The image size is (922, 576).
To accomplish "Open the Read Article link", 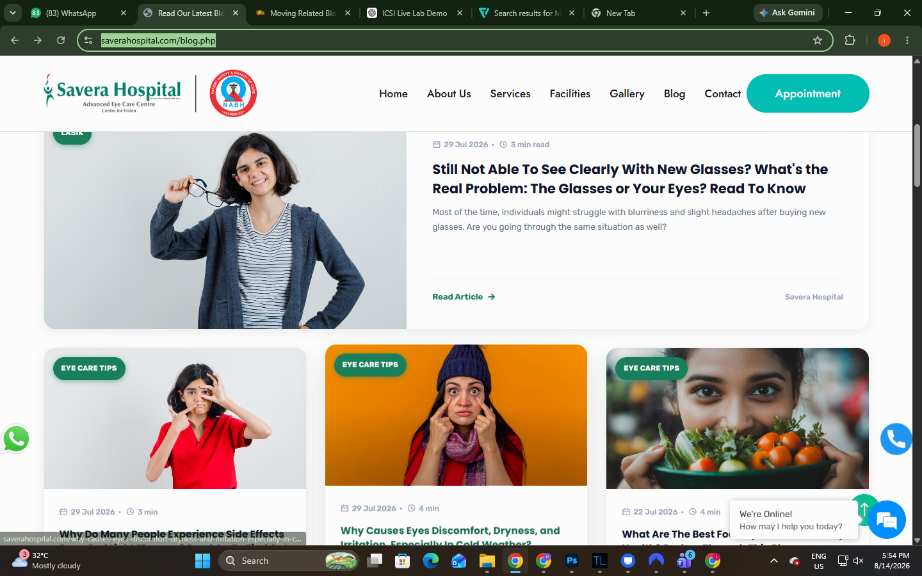I will (x=463, y=297).
